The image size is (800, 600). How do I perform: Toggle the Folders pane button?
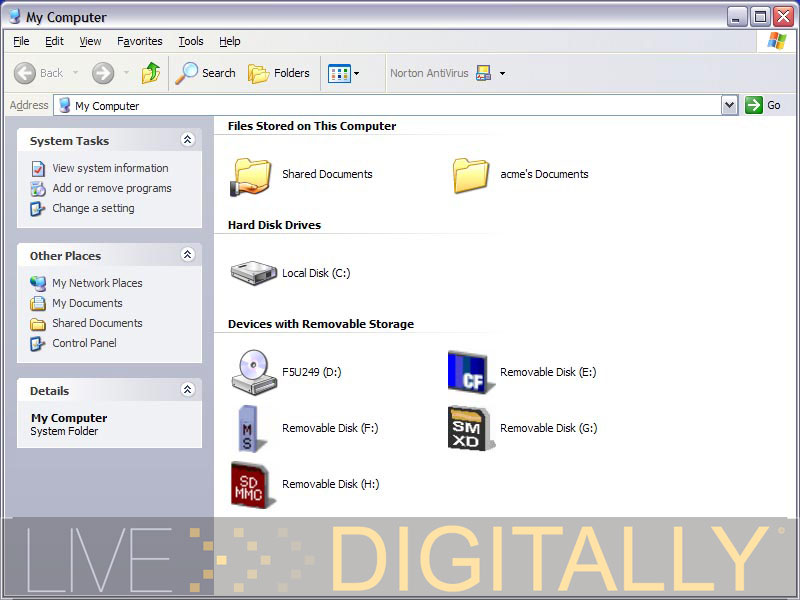pyautogui.click(x=279, y=73)
